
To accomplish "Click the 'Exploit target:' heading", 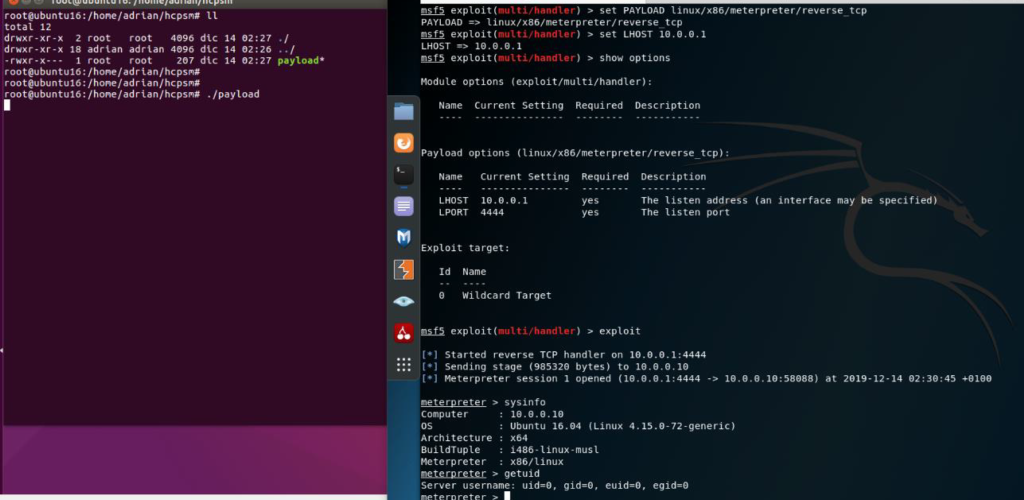I will coord(465,248).
